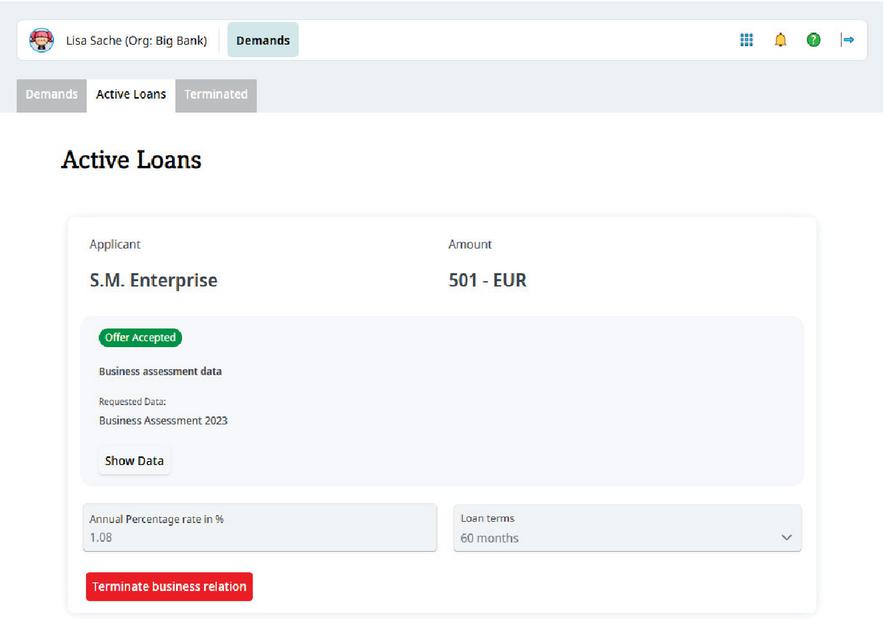Open the Terminated tab
885x619 pixels.
[x=216, y=95]
